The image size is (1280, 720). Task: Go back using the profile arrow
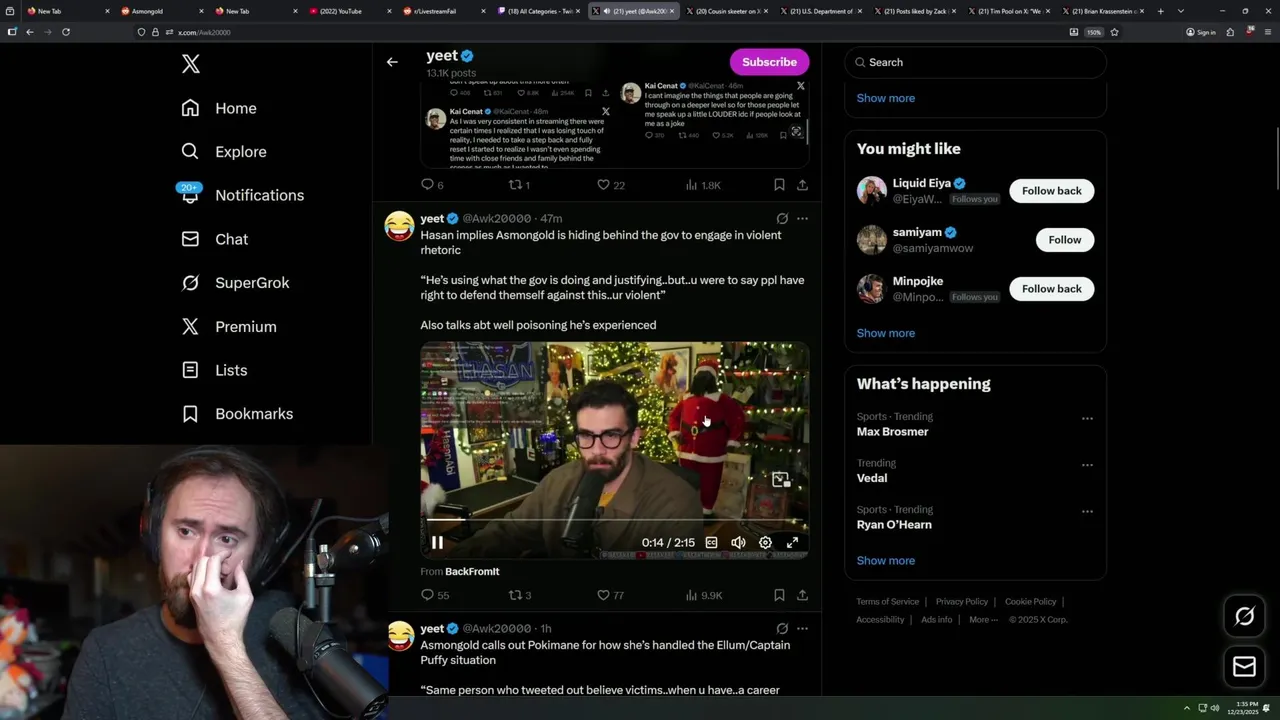(x=392, y=62)
